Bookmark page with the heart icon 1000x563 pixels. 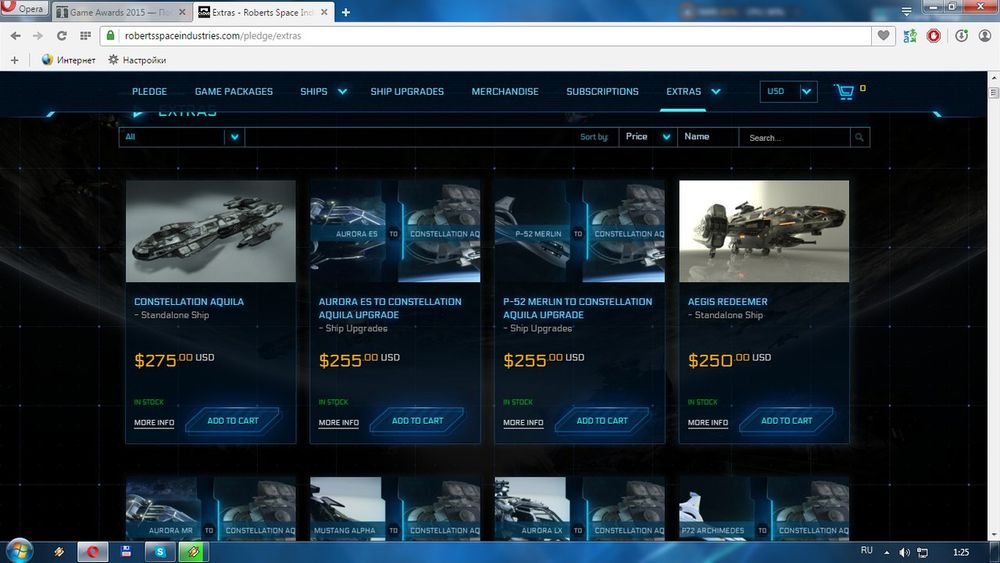(883, 36)
